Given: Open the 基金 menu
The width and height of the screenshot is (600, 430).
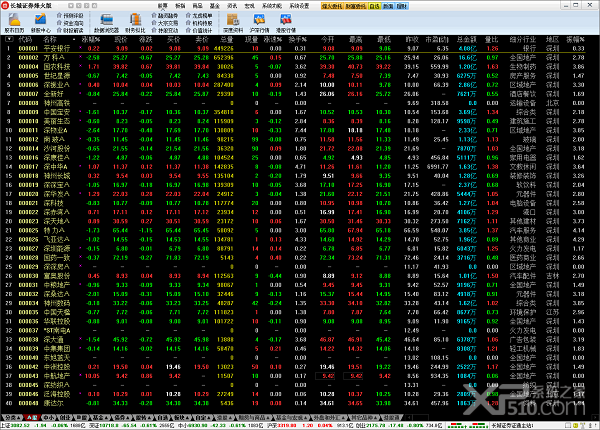Looking at the screenshot, I should 215,6.
